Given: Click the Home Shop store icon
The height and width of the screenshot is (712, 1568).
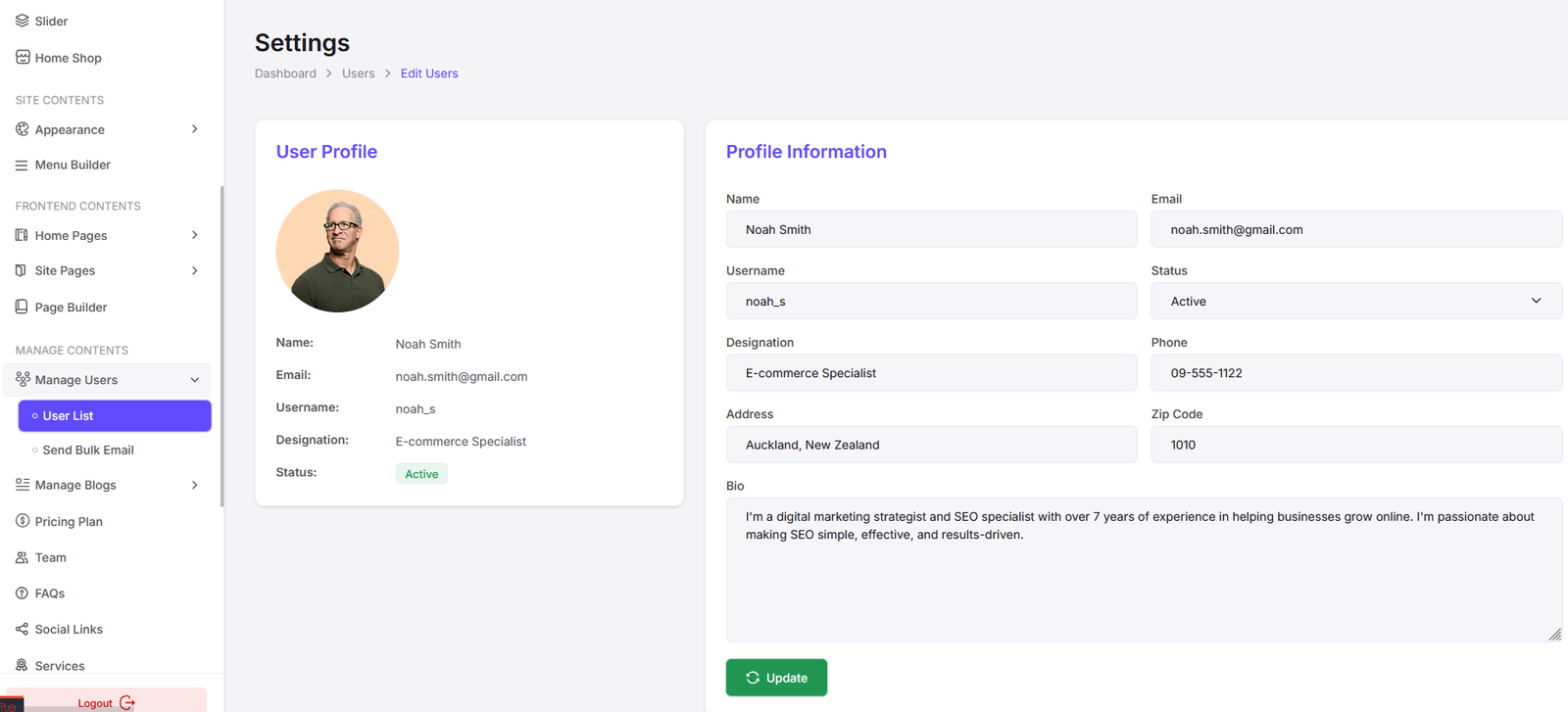Looking at the screenshot, I should click(22, 57).
